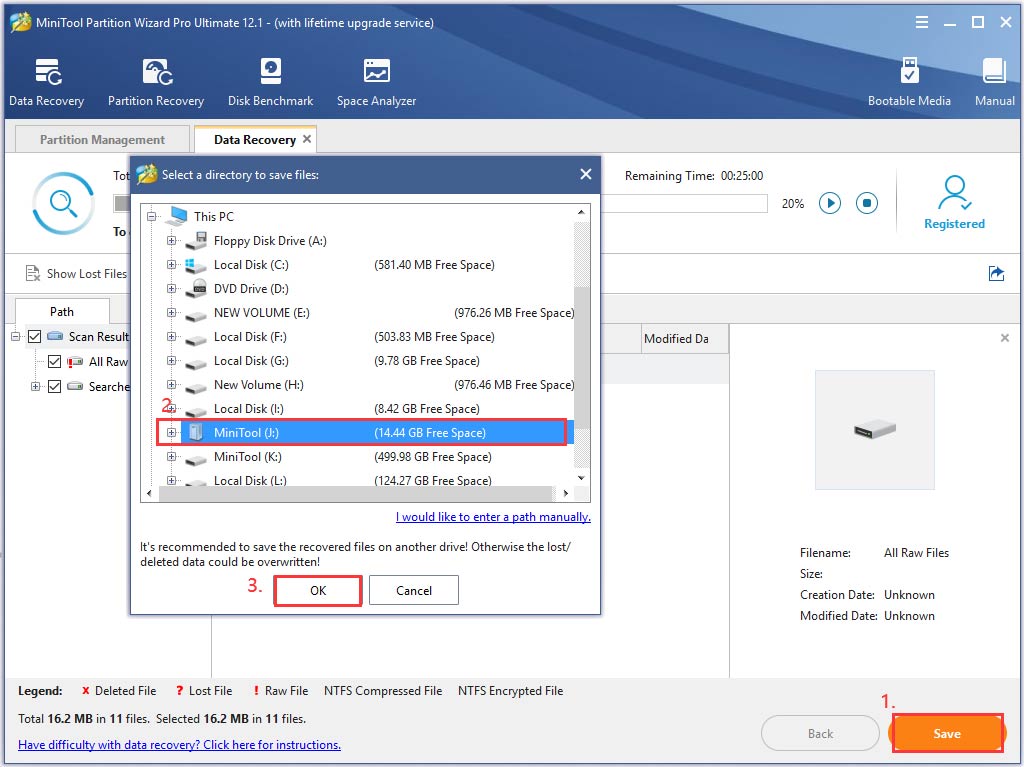Click the Registered link text
This screenshot has height=767, width=1024.
954,223
